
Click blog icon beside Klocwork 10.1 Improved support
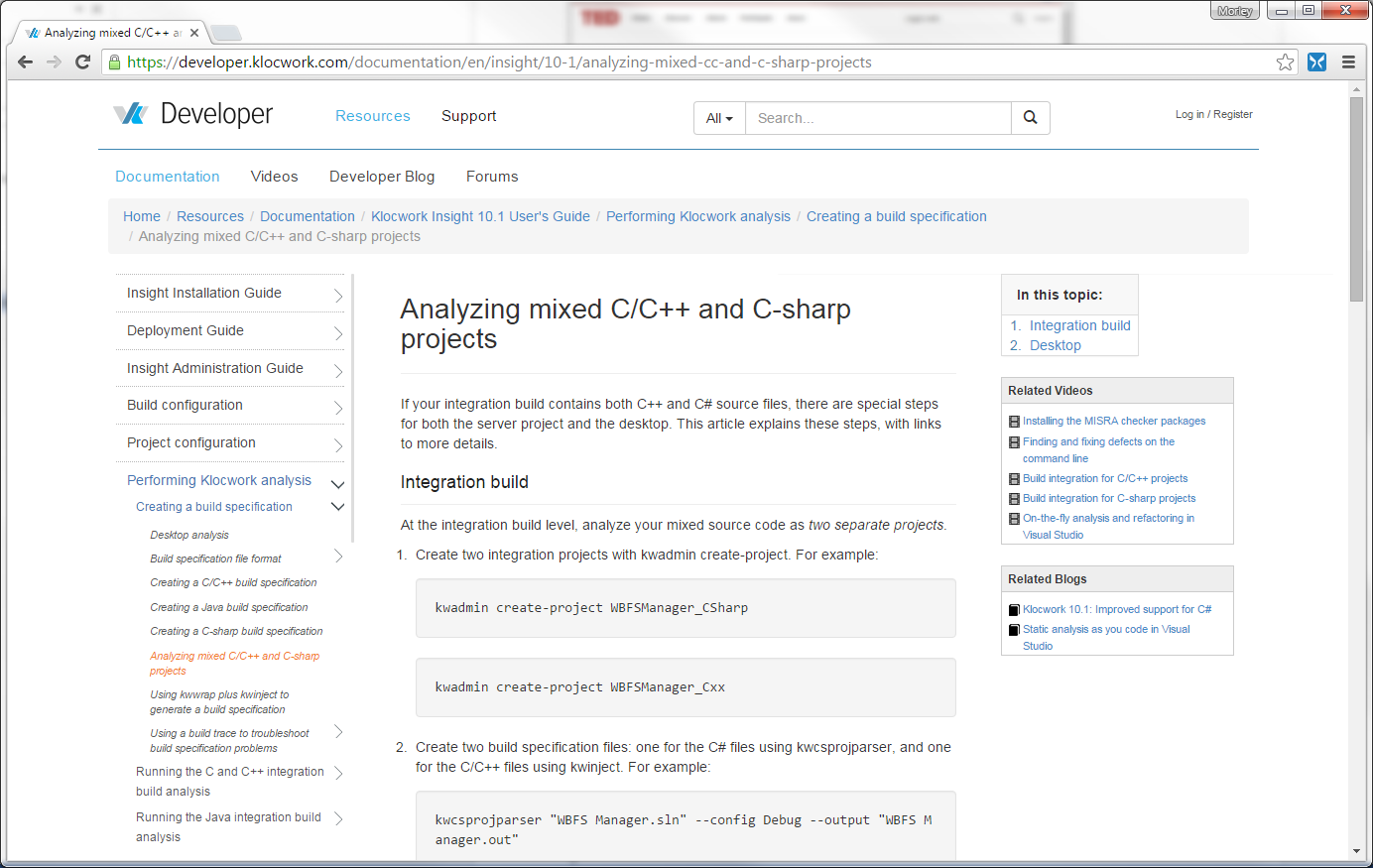pyautogui.click(x=1014, y=610)
